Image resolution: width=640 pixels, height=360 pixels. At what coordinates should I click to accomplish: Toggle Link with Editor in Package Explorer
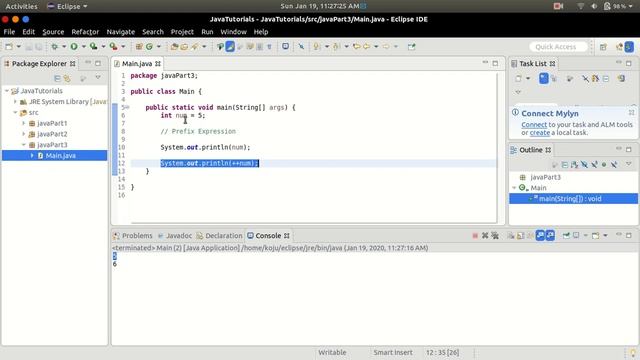tap(67, 78)
